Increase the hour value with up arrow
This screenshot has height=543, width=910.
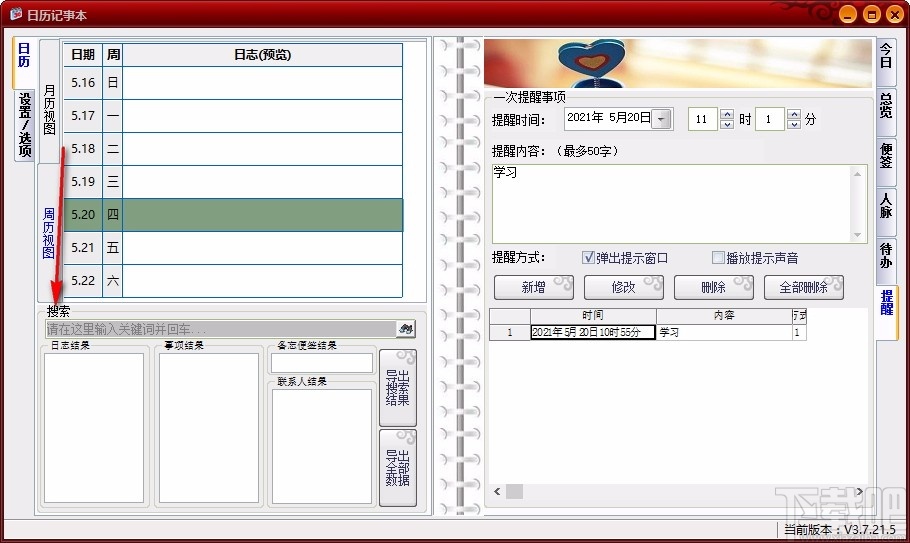[x=727, y=114]
